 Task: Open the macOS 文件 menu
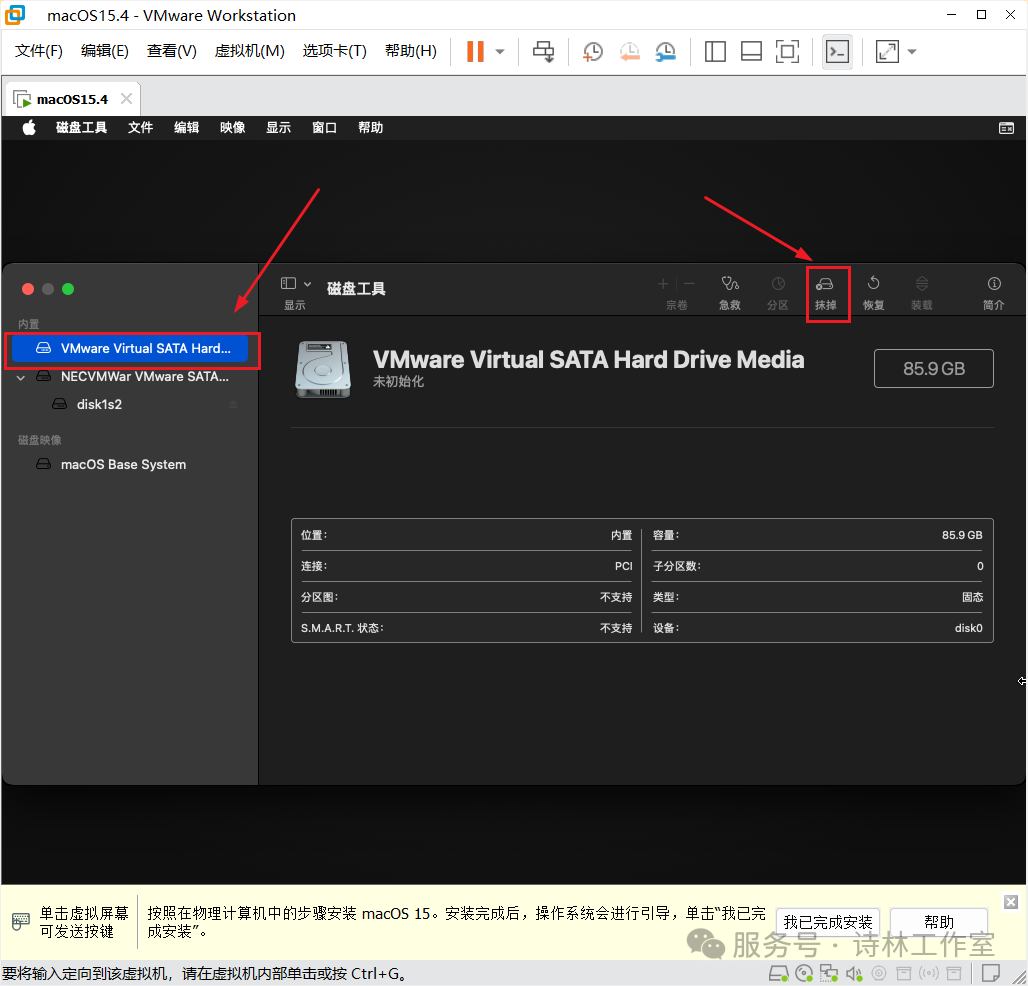[140, 128]
